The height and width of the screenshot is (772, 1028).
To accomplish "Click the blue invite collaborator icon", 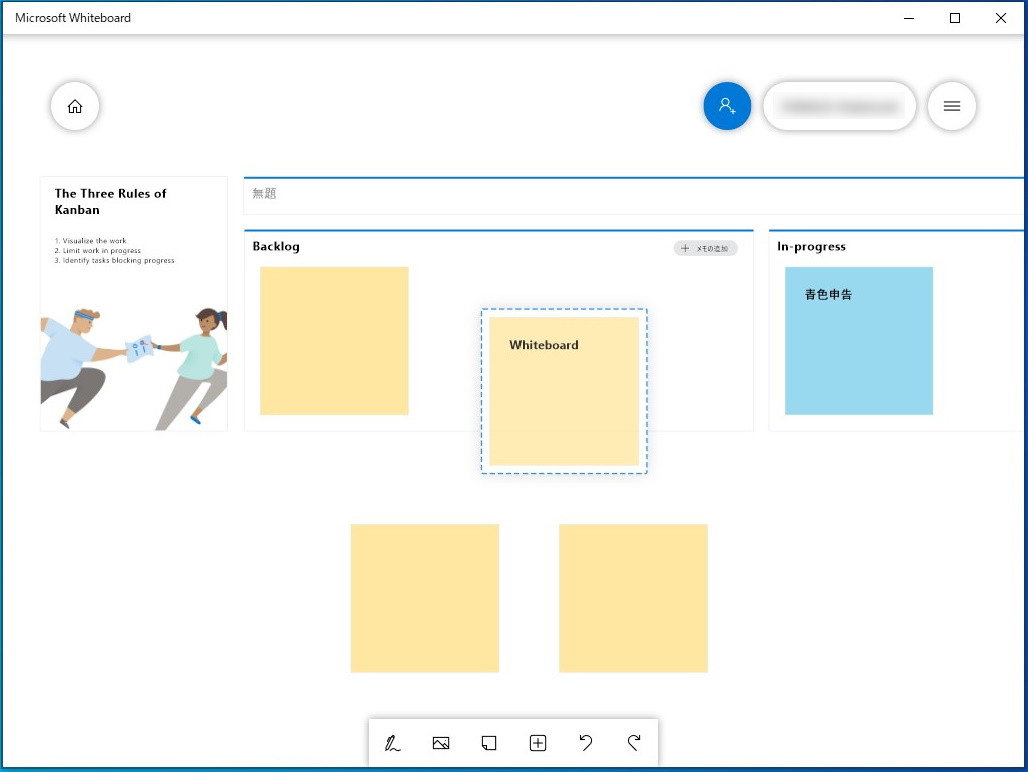I will coord(727,105).
